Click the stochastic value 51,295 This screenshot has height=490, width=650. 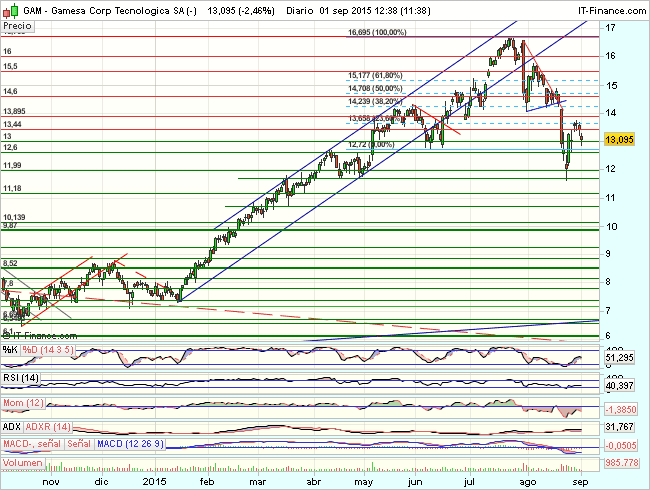(x=619, y=358)
